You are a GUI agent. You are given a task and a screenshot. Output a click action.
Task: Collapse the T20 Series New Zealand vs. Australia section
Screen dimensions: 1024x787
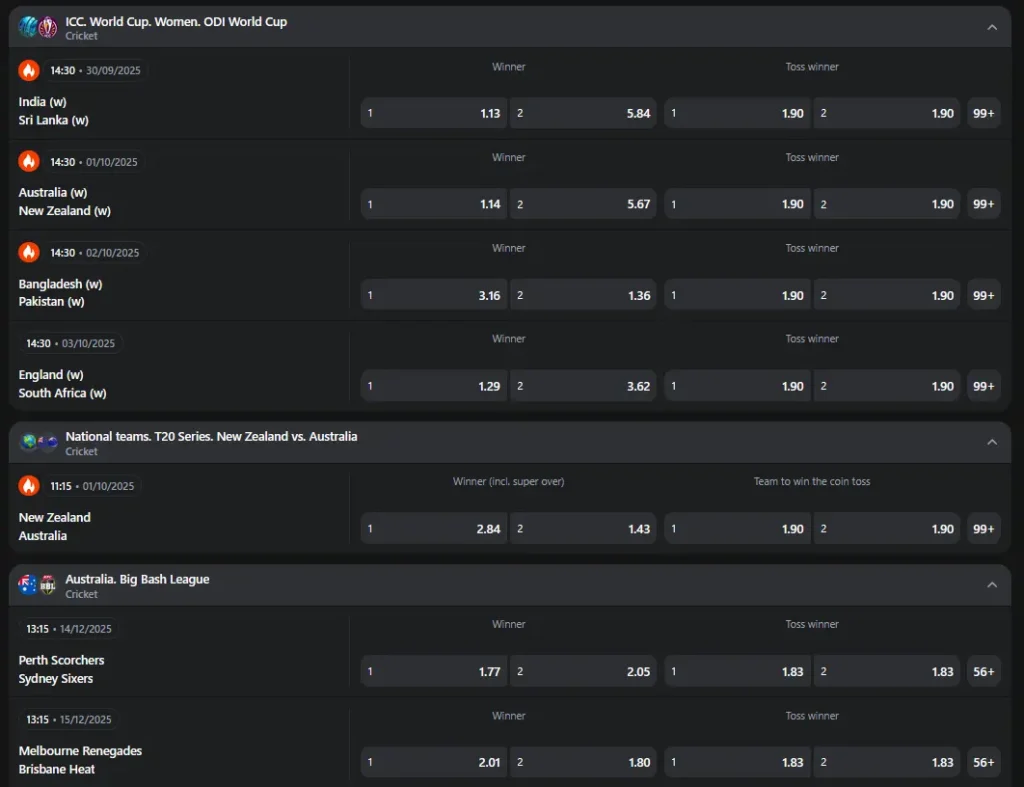tap(991, 442)
